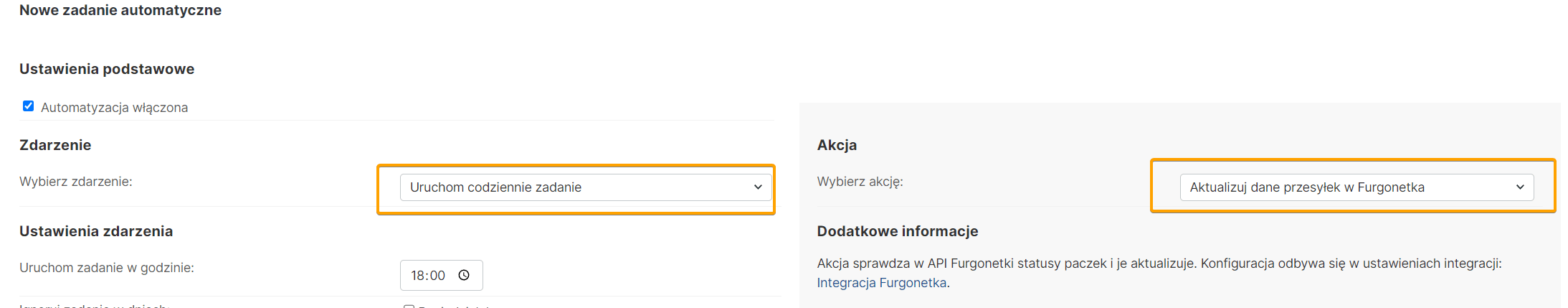This screenshot has width=1568, height=308.
Task: Uncheck the Automatyzacja włączona checkbox
Action: tap(29, 106)
